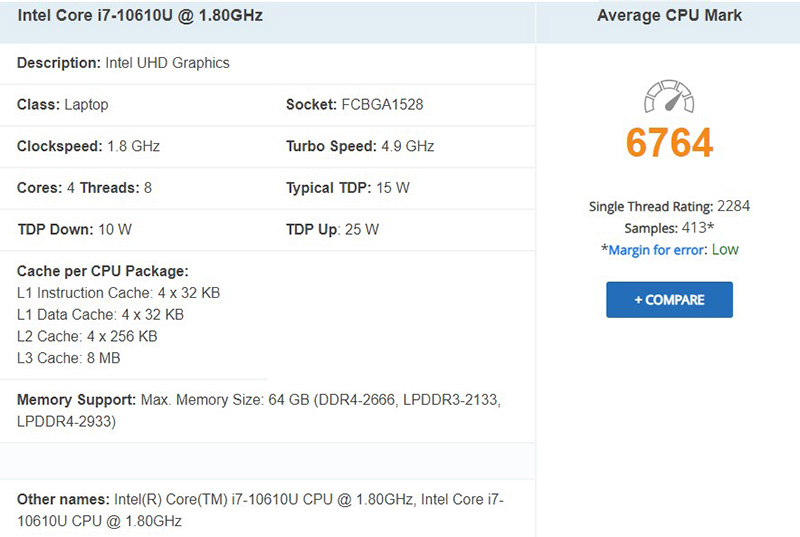Open the Margin for error link
Screen dimensions: 800x537
[655, 250]
